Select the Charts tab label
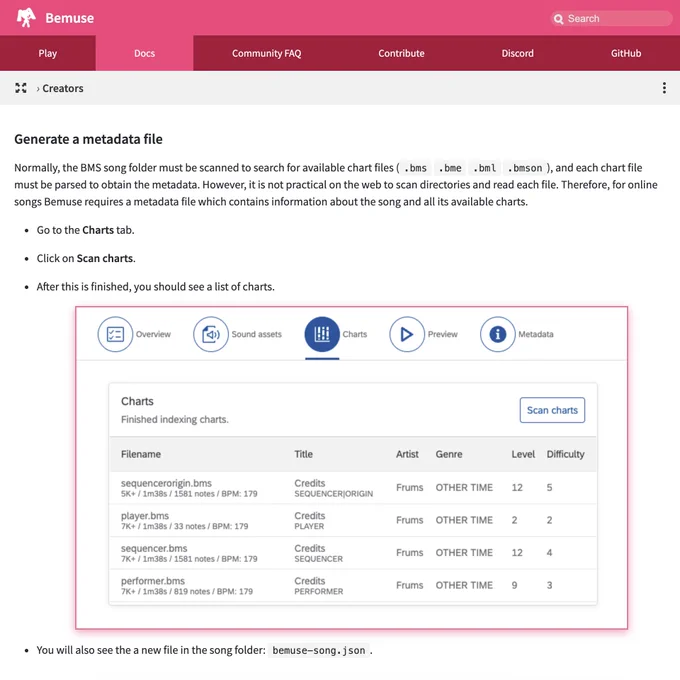 [x=355, y=334]
